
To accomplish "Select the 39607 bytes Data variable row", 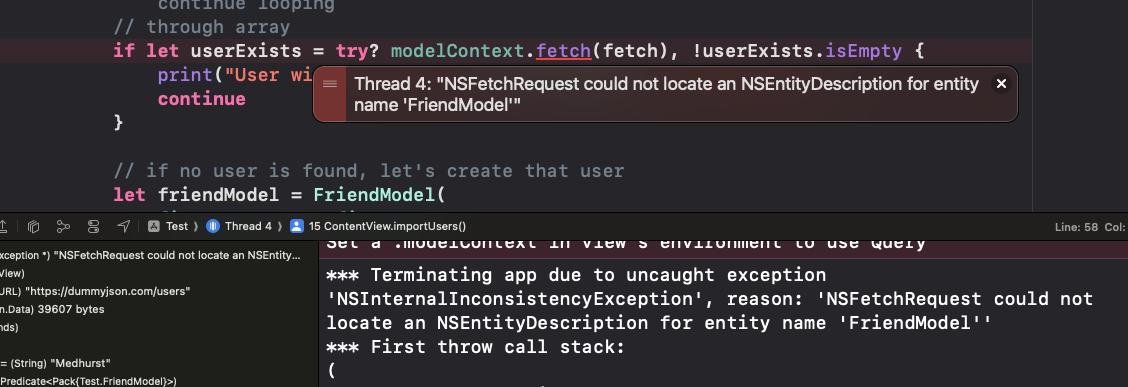I will point(158,309).
